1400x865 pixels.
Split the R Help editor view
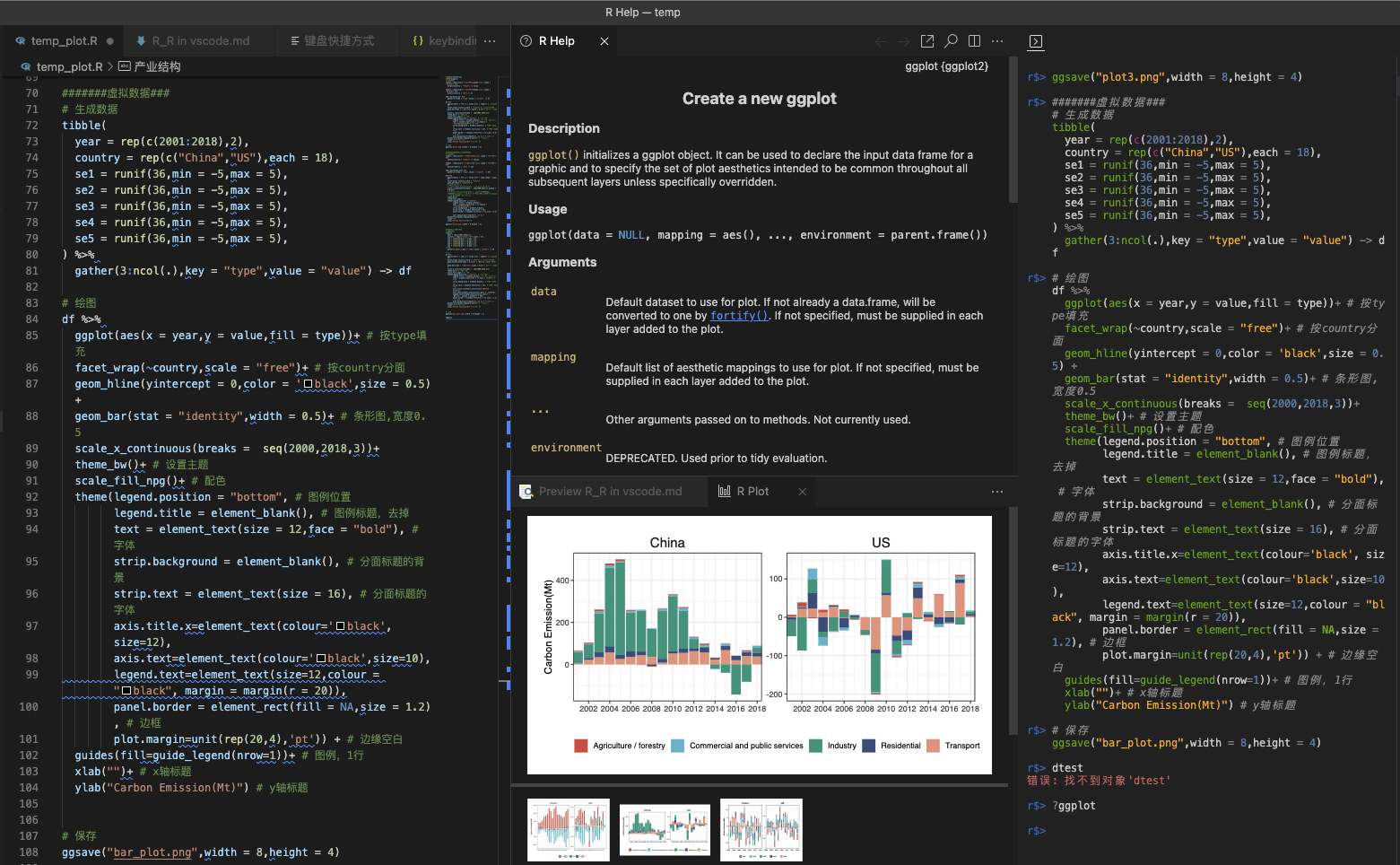974,40
